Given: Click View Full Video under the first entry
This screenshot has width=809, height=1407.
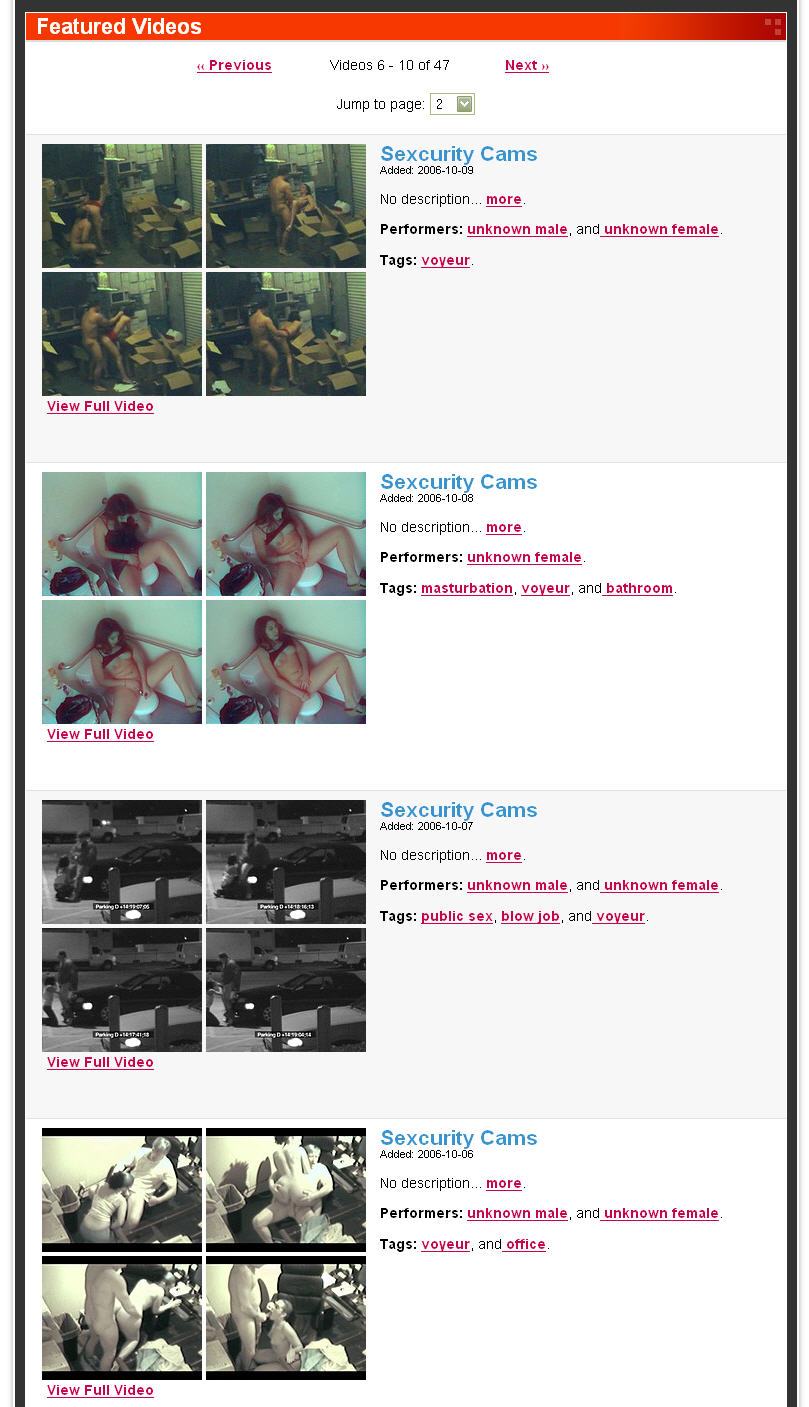Looking at the screenshot, I should point(100,406).
